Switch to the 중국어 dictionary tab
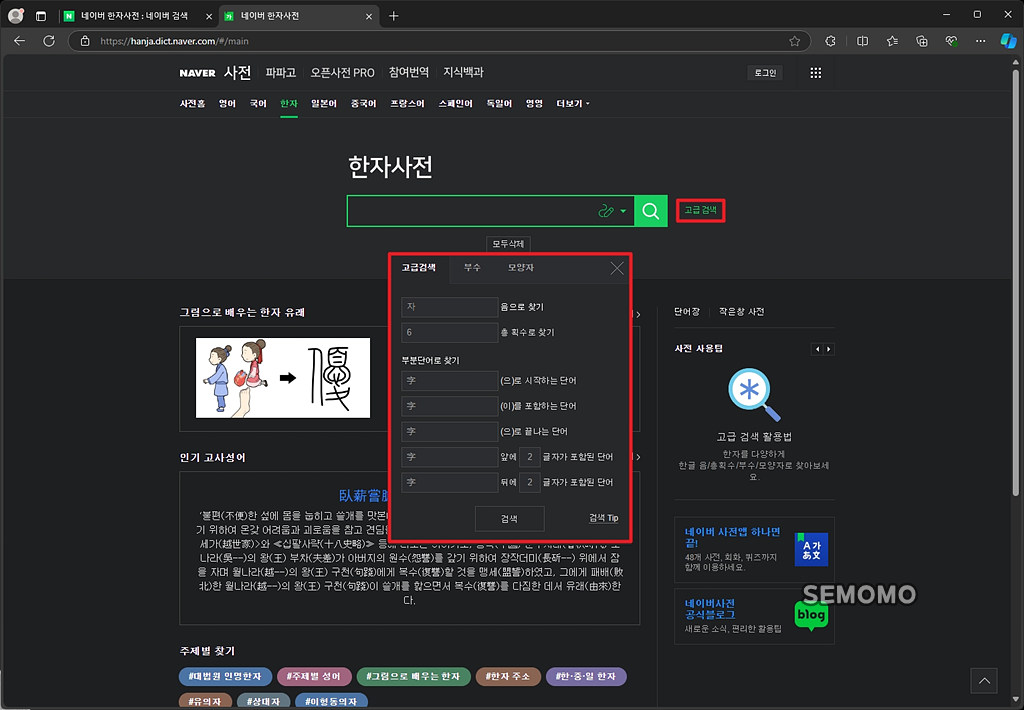Screen dimensions: 1024x710 point(363,104)
